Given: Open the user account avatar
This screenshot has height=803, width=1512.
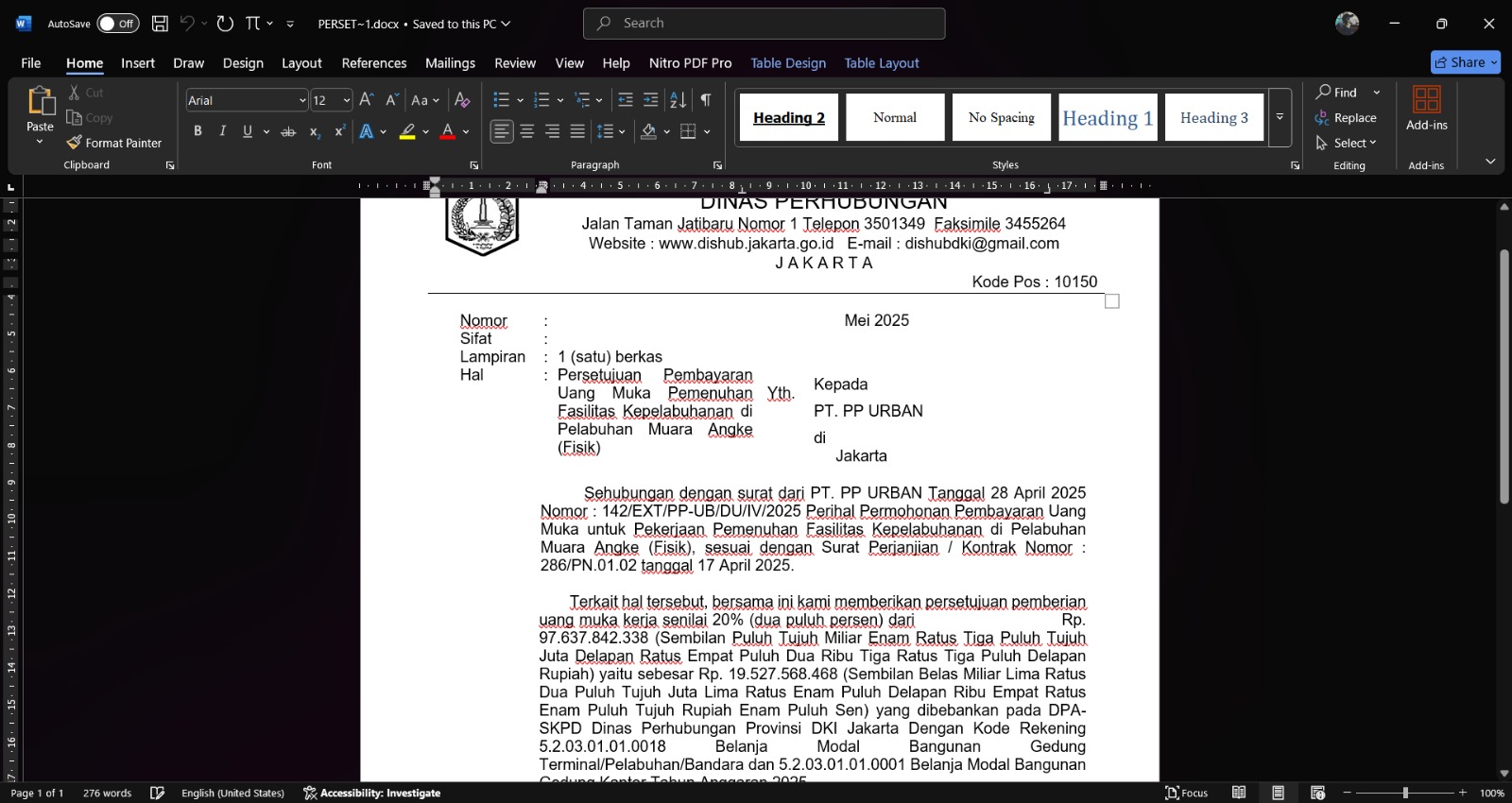Looking at the screenshot, I should 1347,24.
